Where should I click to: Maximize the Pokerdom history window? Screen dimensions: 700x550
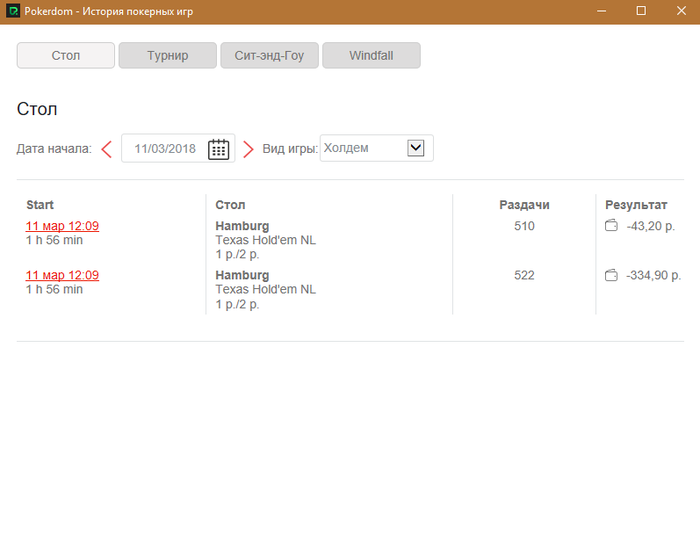tap(641, 11)
